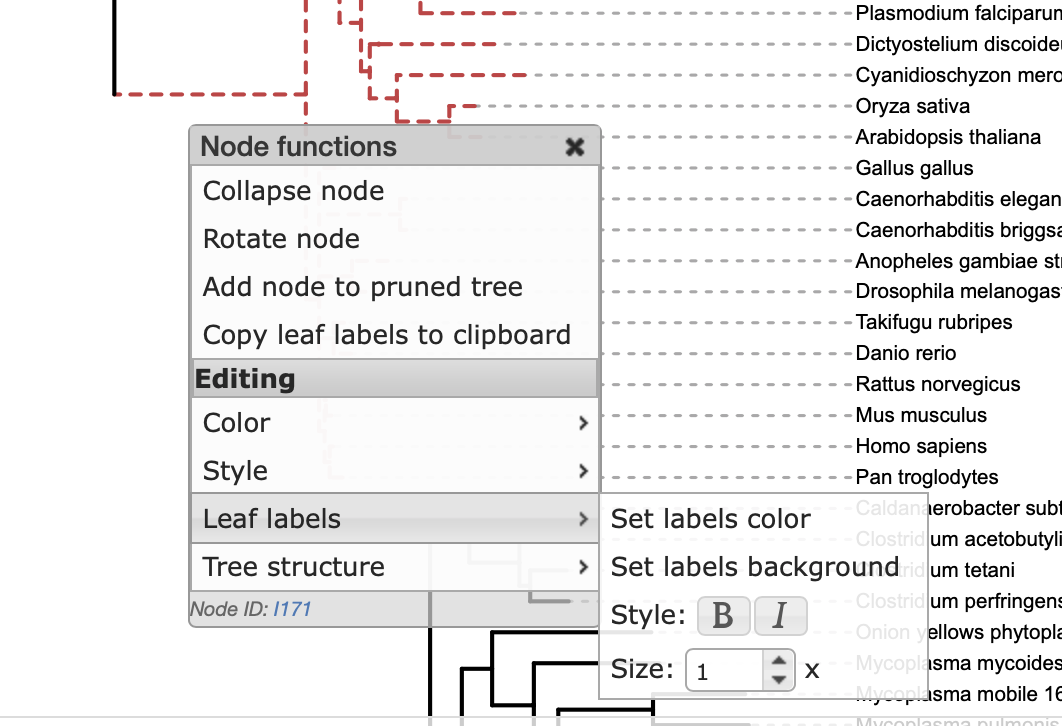Toggle italic styling for leaf labels
This screenshot has height=726, width=1062.
tap(780, 615)
